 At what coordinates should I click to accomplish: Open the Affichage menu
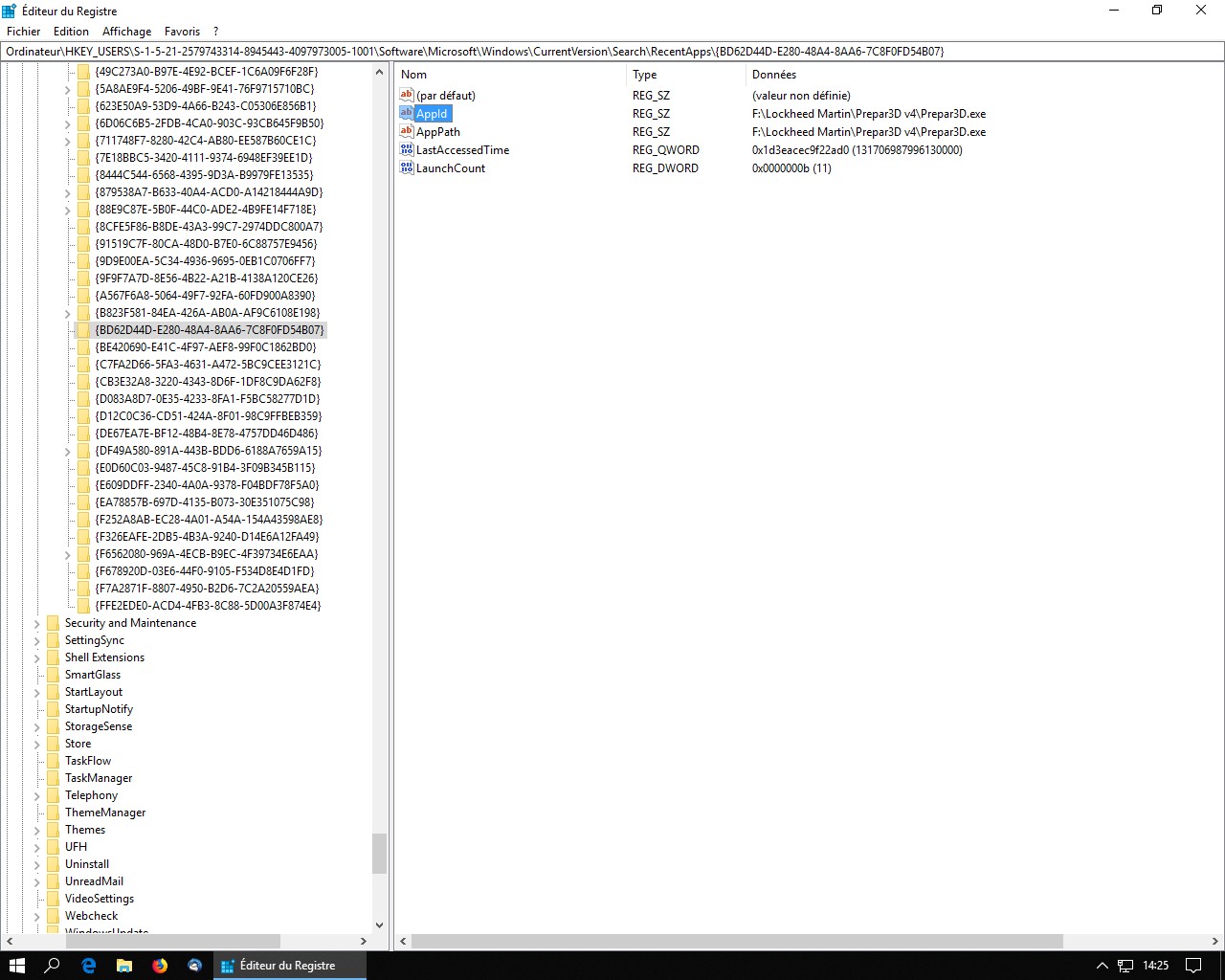click(x=126, y=32)
